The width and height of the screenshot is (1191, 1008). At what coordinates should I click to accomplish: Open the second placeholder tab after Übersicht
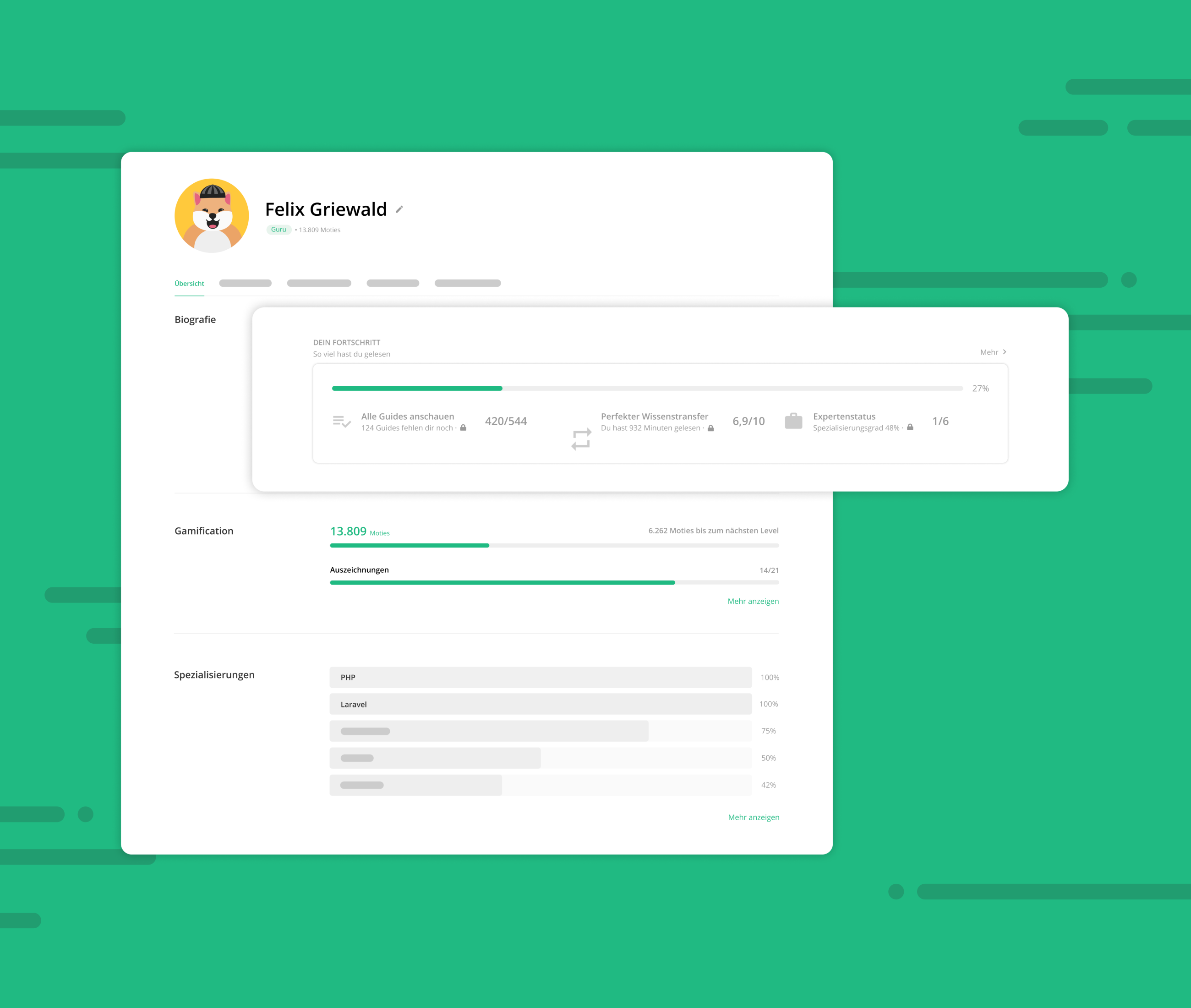319,284
